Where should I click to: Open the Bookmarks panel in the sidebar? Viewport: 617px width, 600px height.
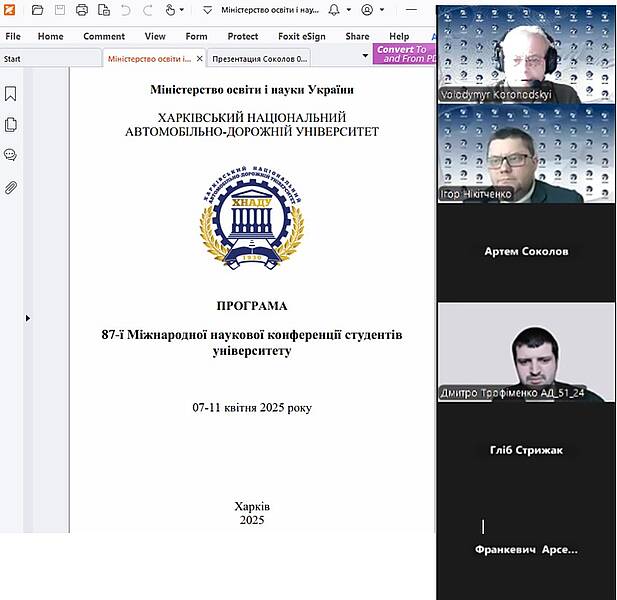pyautogui.click(x=11, y=94)
